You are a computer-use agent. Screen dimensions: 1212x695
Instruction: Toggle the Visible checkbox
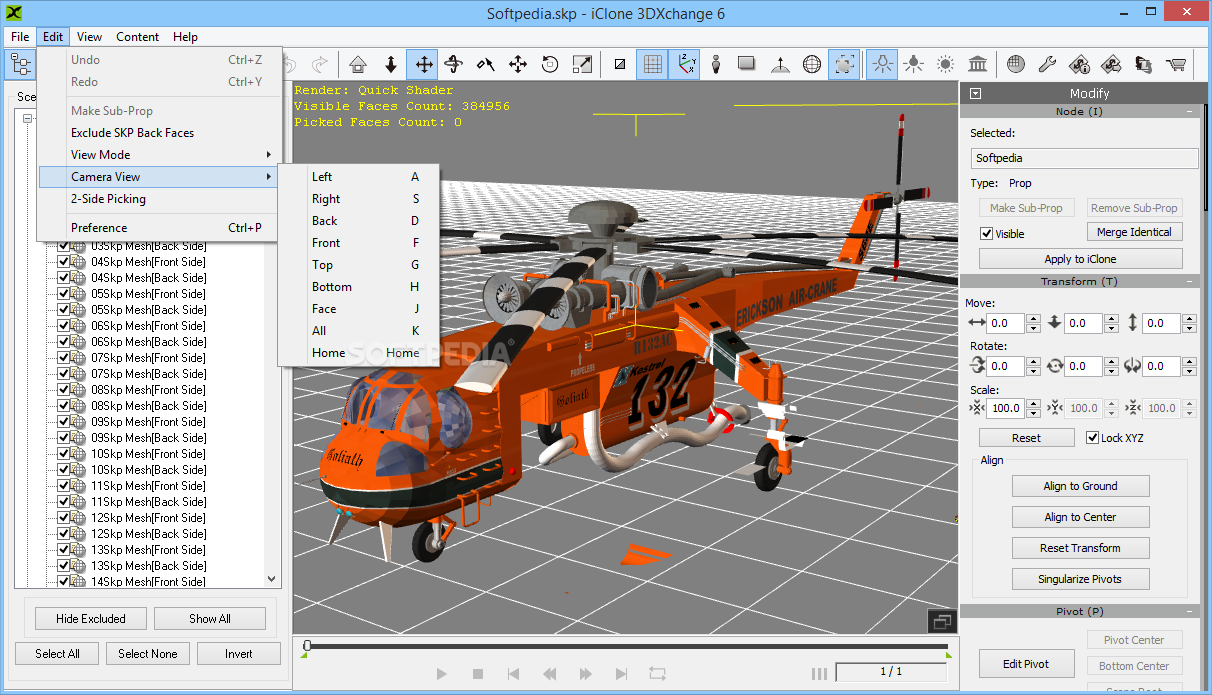[987, 234]
